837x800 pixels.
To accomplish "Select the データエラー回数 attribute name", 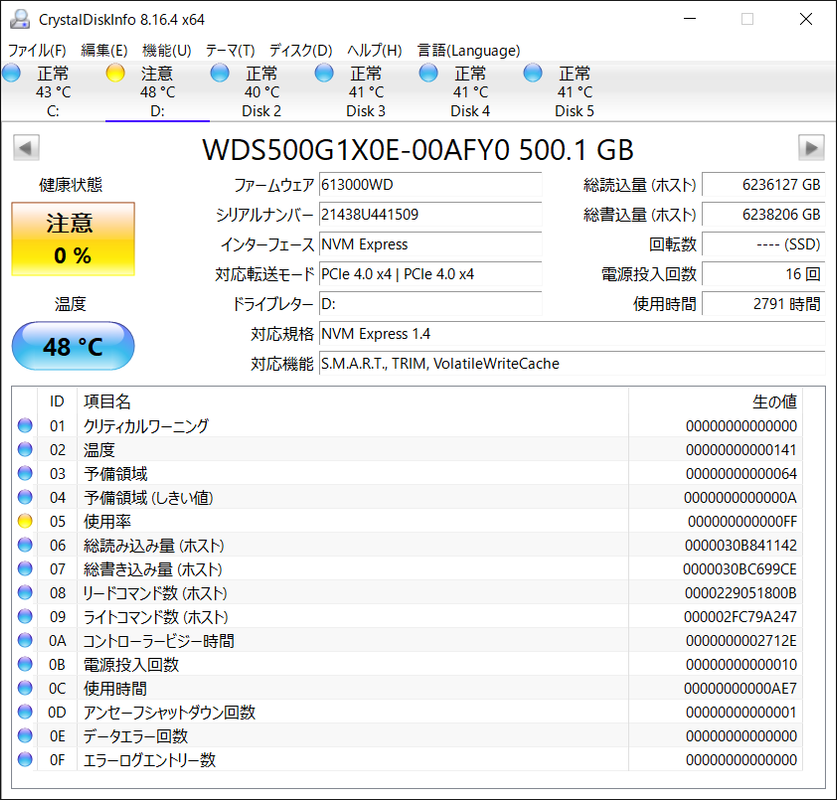I will 136,736.
